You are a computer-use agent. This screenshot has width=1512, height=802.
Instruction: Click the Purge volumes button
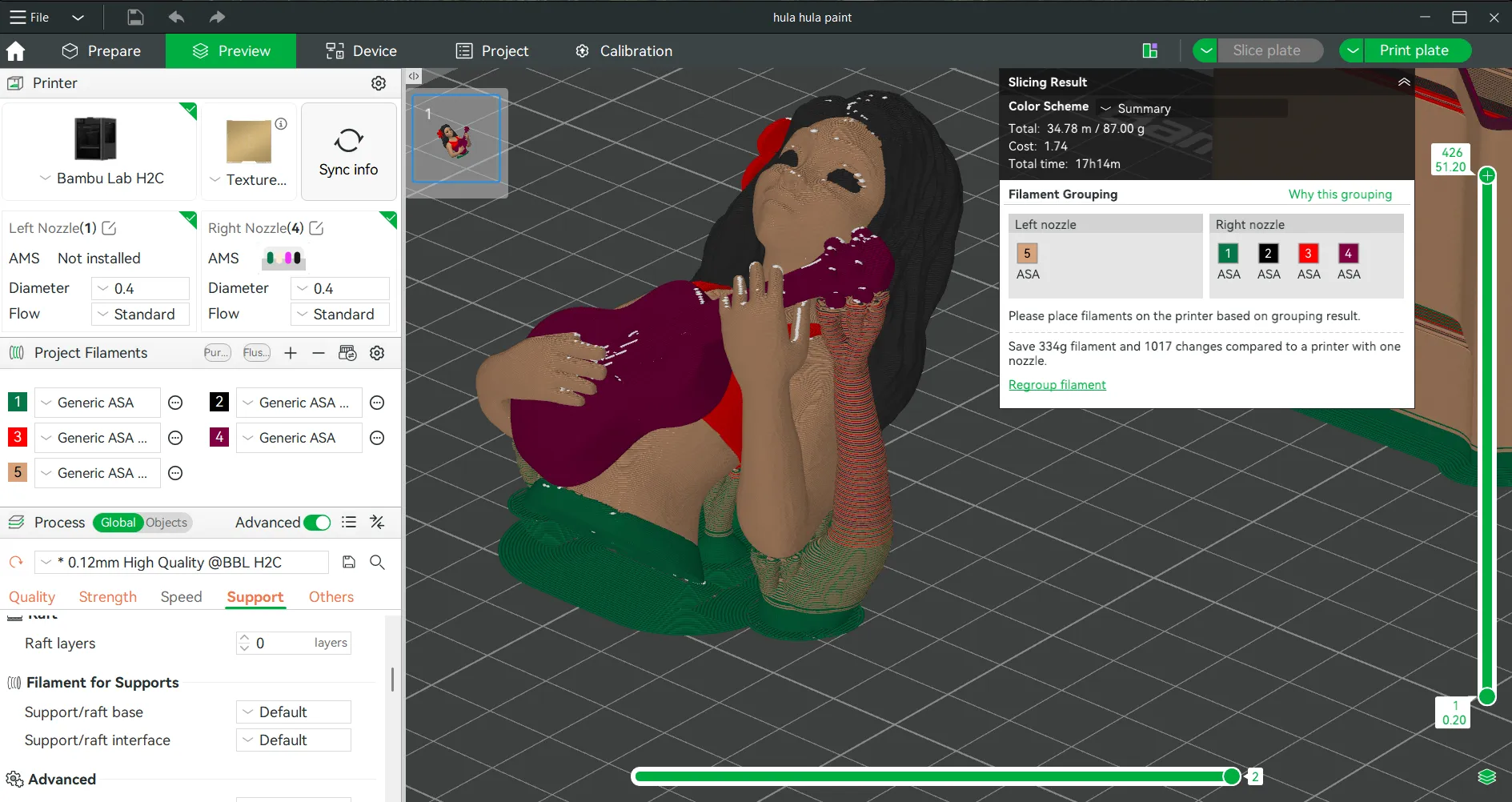coord(216,353)
